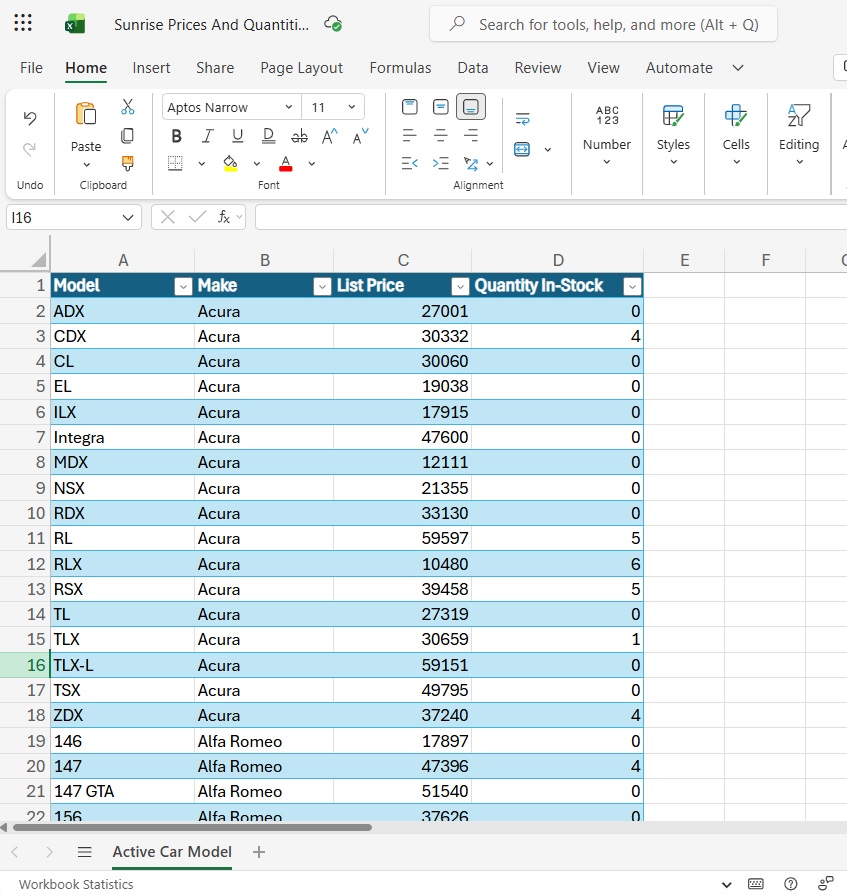The image size is (847, 894).
Task: Switch to the Page Layout tab
Action: click(x=301, y=68)
